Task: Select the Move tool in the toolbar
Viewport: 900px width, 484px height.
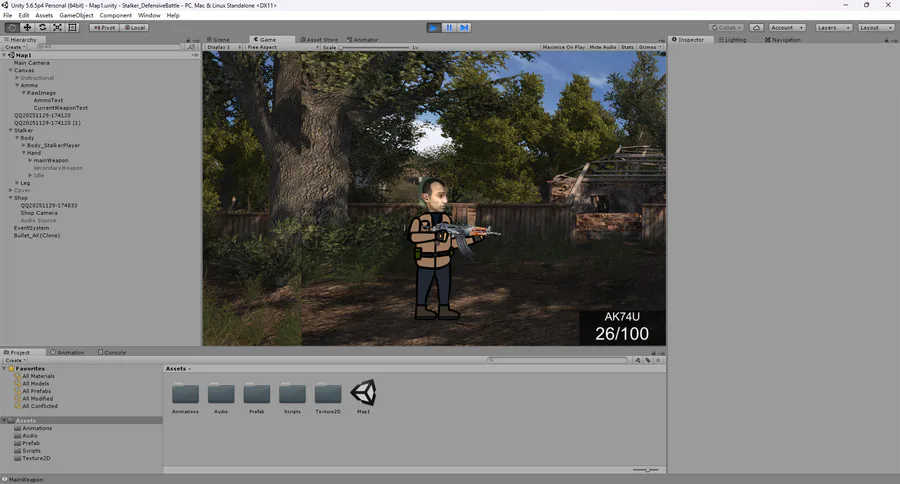Action: pos(27,28)
